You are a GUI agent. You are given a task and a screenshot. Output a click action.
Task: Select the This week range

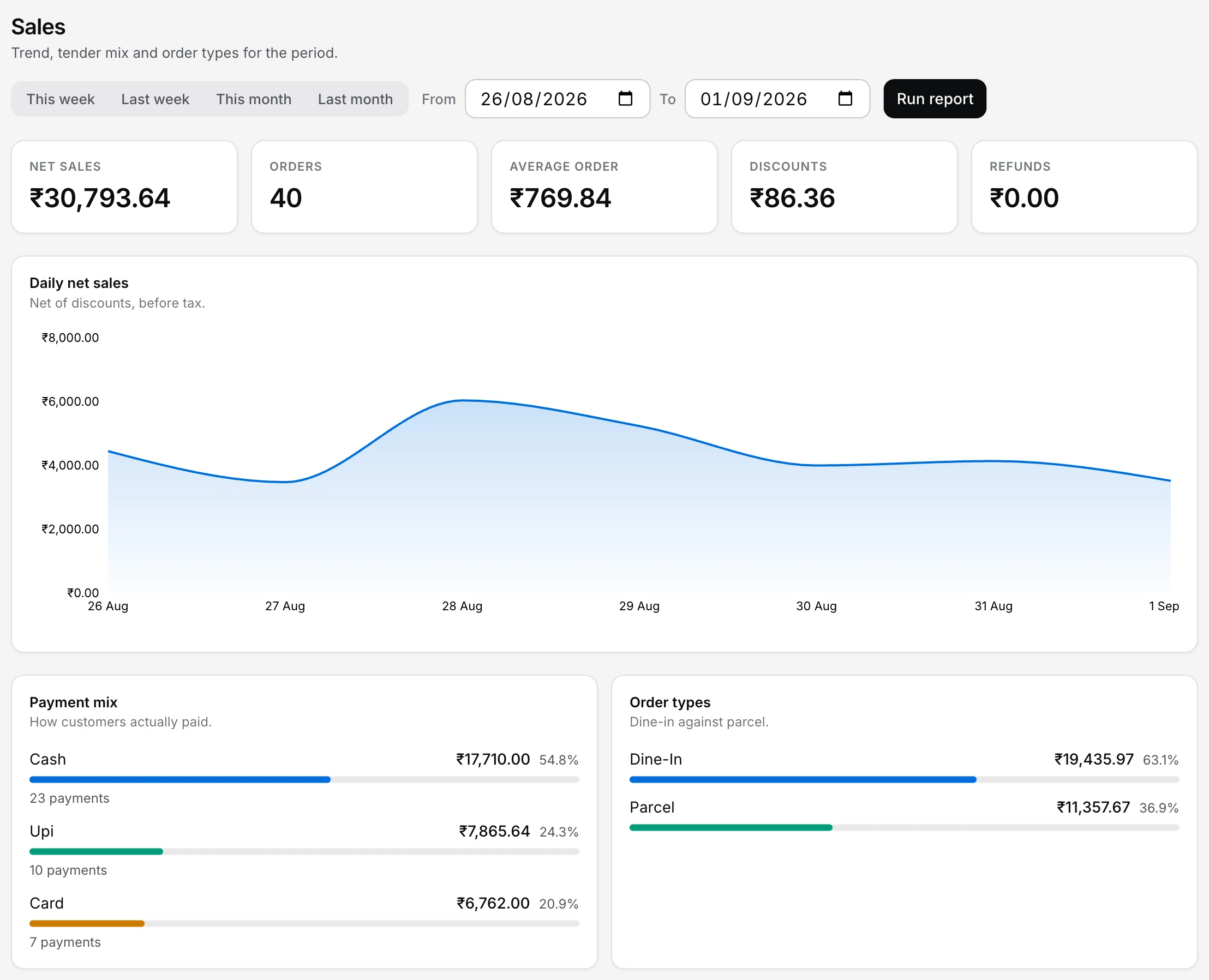pos(61,99)
